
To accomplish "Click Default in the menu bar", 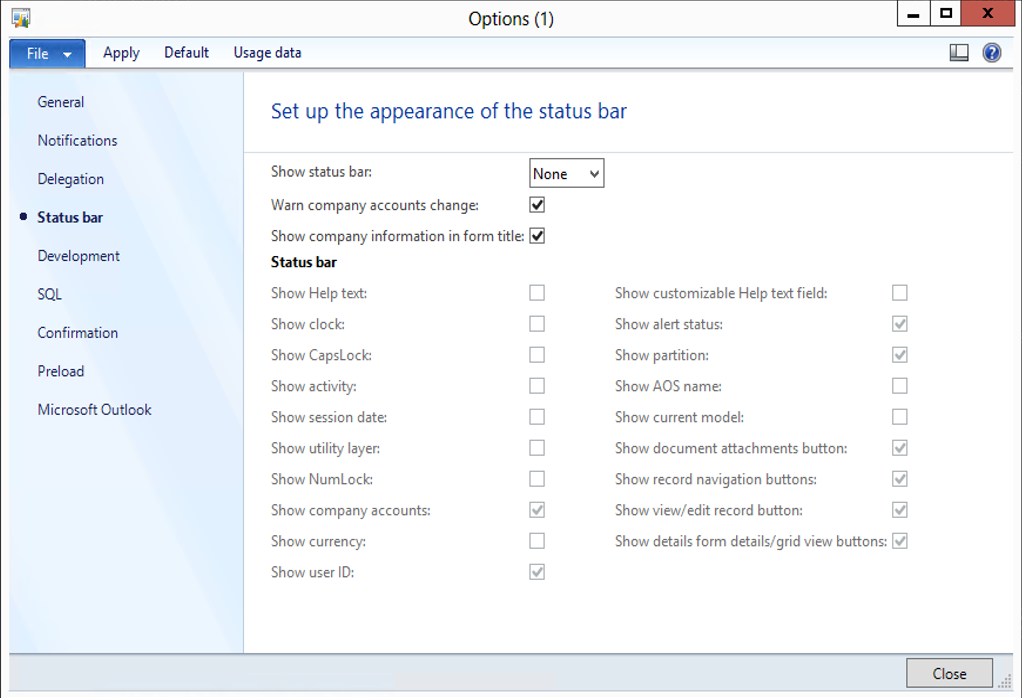I will (186, 53).
